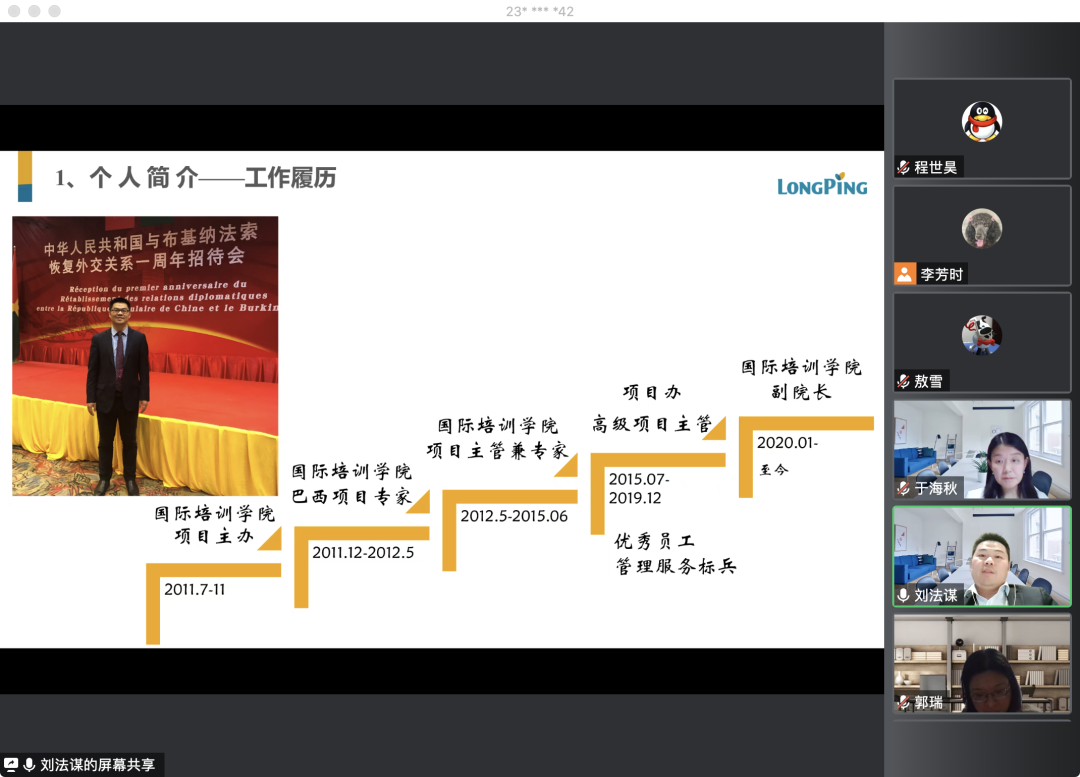Click the green zoom window button
The width and height of the screenshot is (1080, 777).
click(55, 11)
